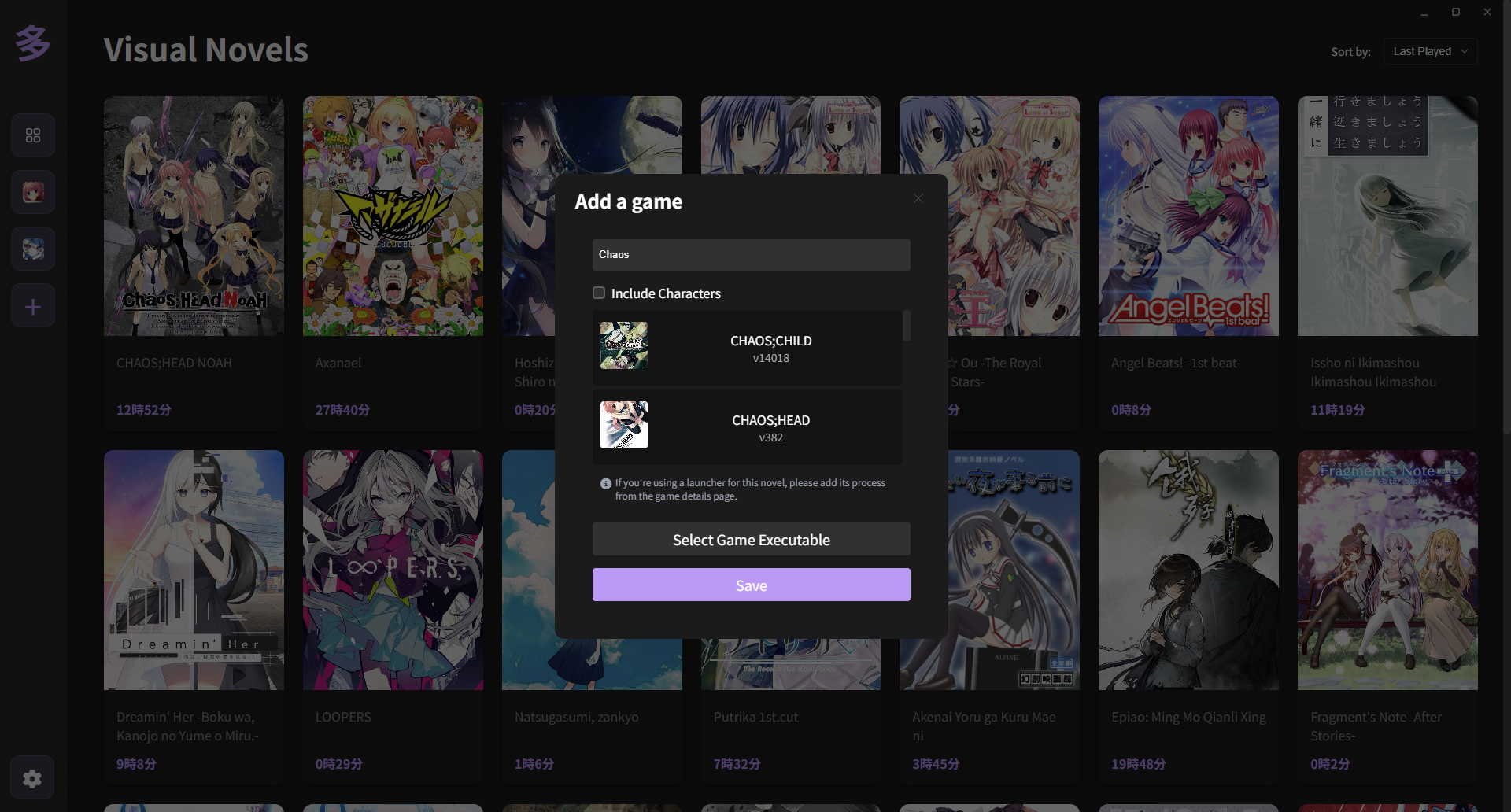Viewport: 1511px width, 812px height.
Task: Select the CHAOS;CHILD search result
Action: 748,348
